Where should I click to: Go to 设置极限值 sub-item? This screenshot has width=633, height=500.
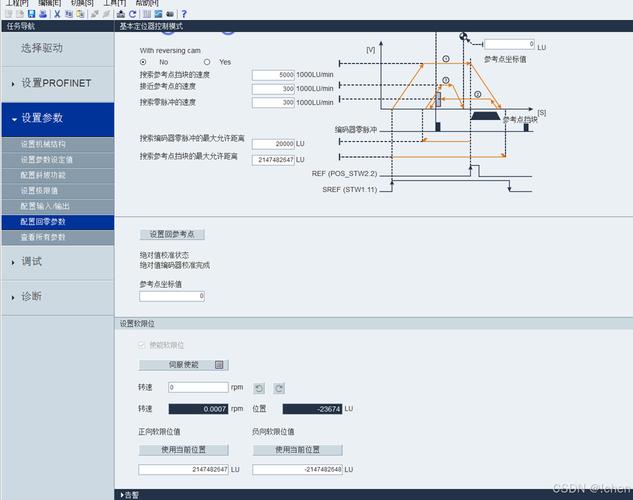coord(58,191)
